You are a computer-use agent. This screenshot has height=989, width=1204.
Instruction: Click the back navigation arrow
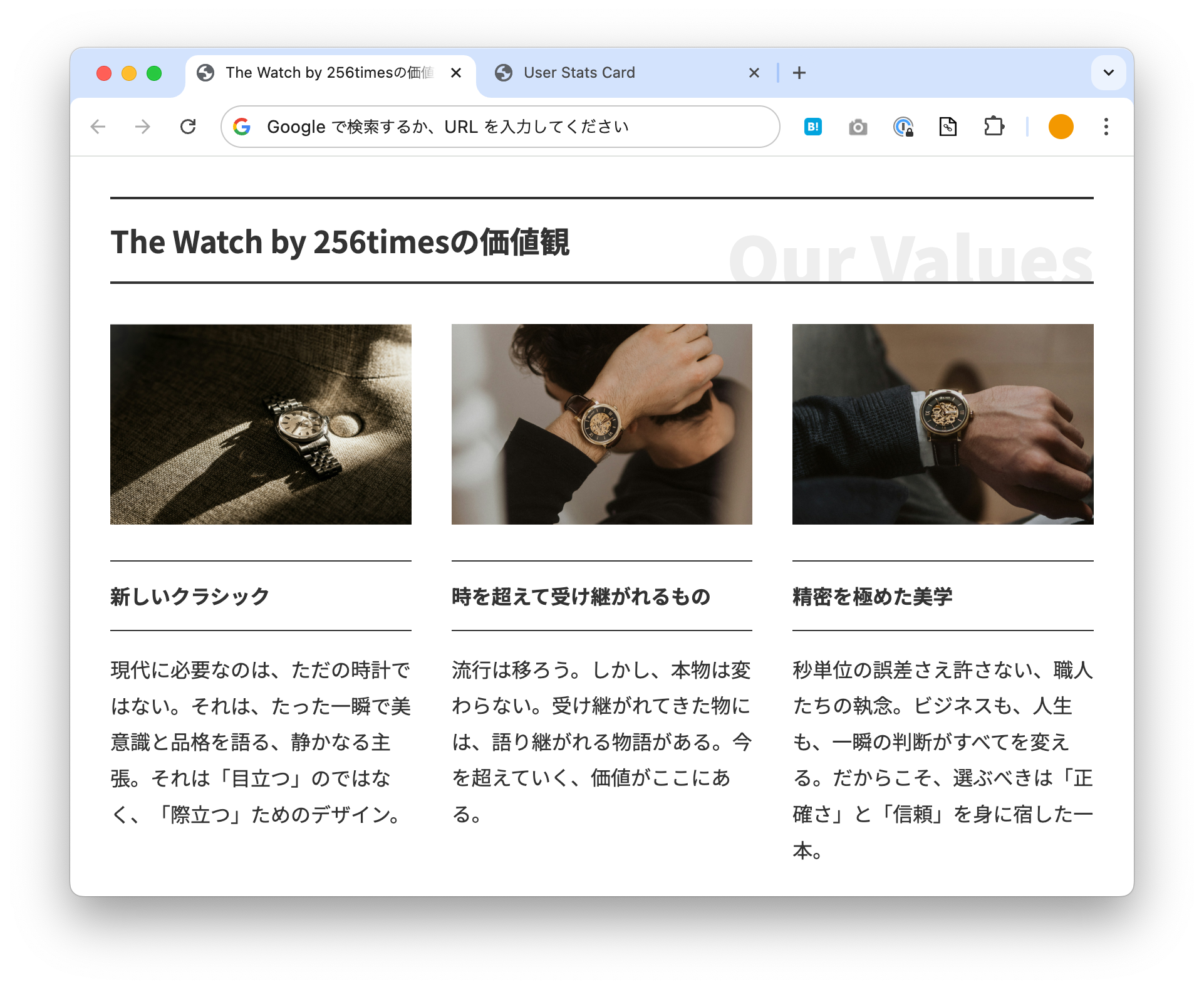click(x=98, y=127)
